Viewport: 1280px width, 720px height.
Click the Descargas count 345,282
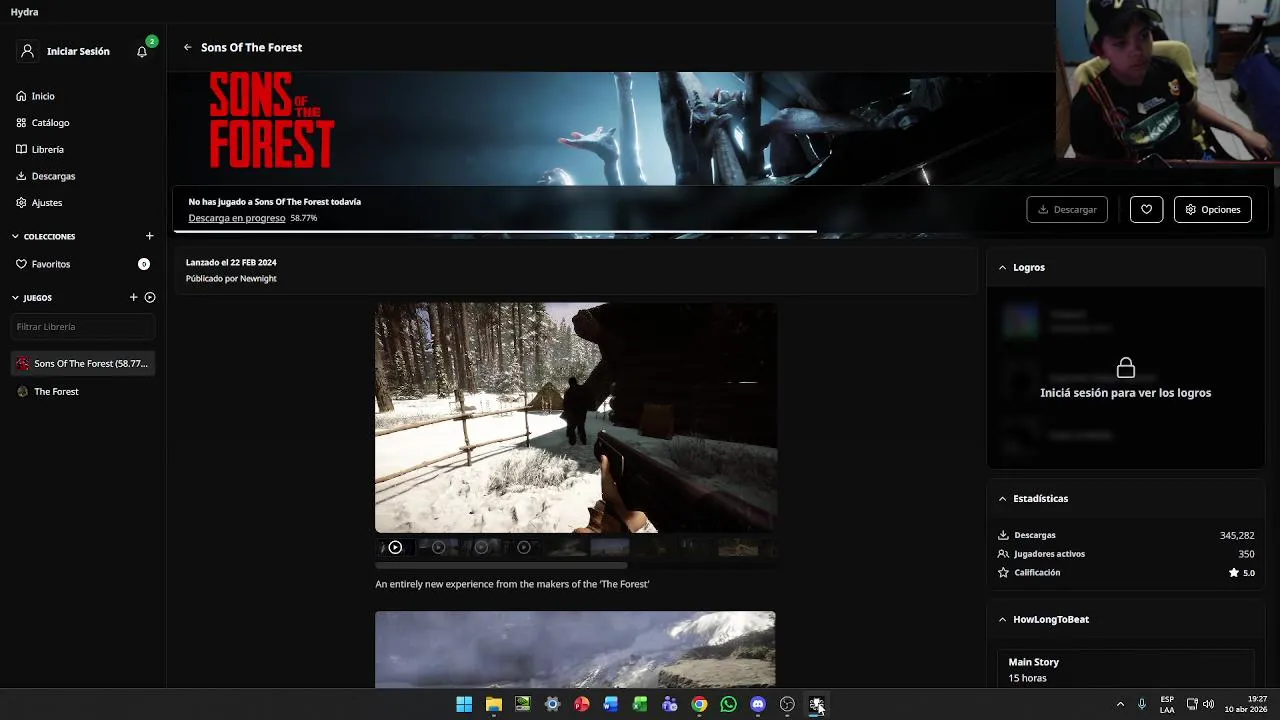click(1237, 536)
